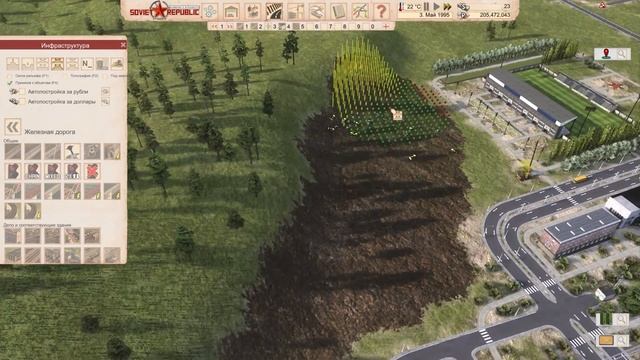
Task: Click small icon right of Автопостройка за рубли
Action: [x=105, y=91]
